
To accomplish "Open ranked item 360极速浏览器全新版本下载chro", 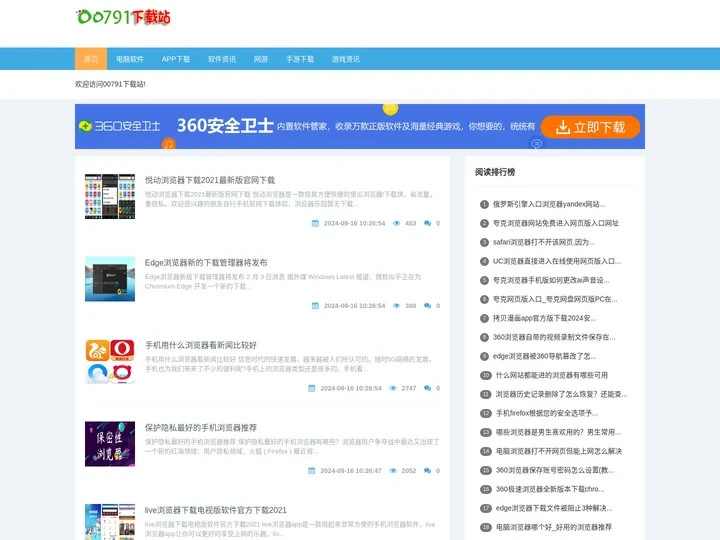I will click(x=550, y=489).
